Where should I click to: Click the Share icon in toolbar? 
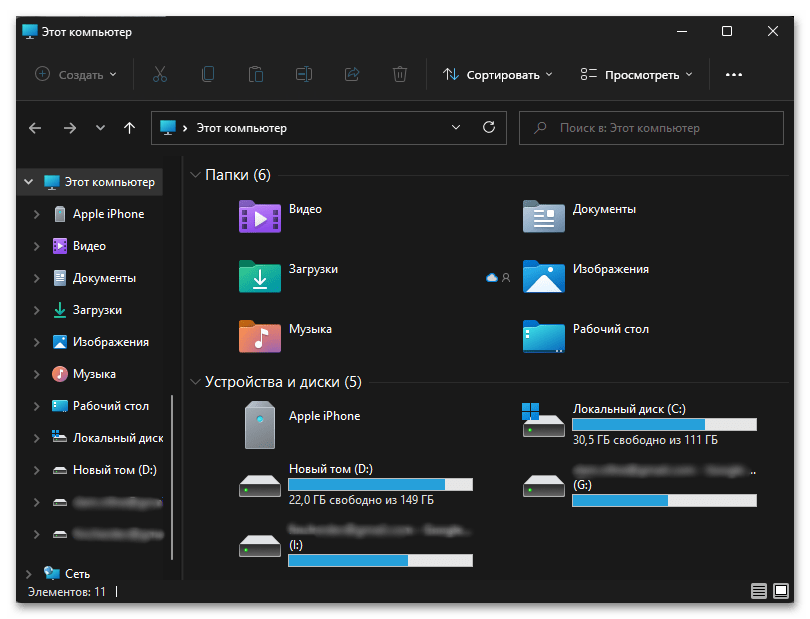click(352, 74)
